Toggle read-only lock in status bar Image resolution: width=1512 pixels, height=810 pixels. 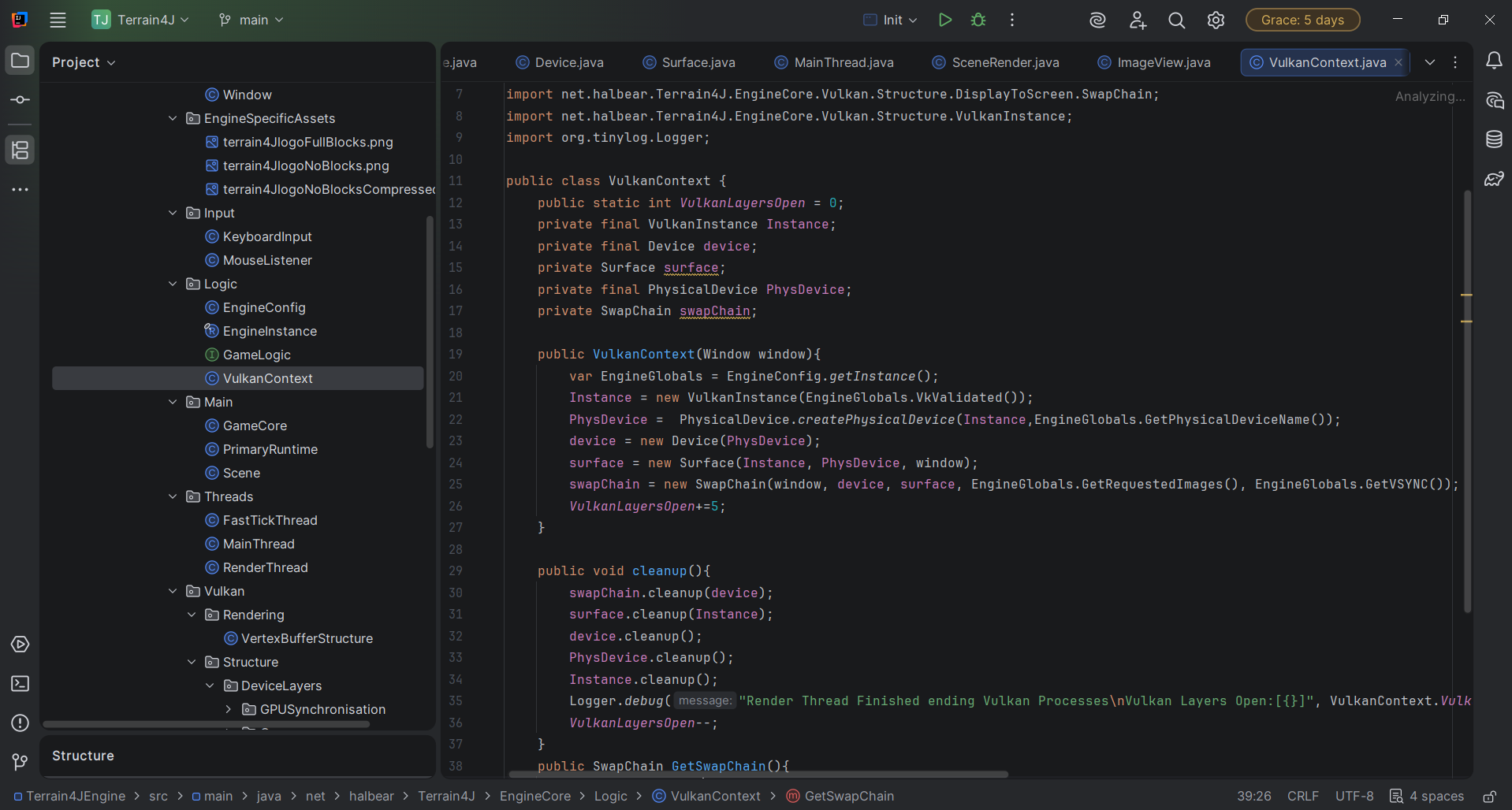coord(1489,797)
